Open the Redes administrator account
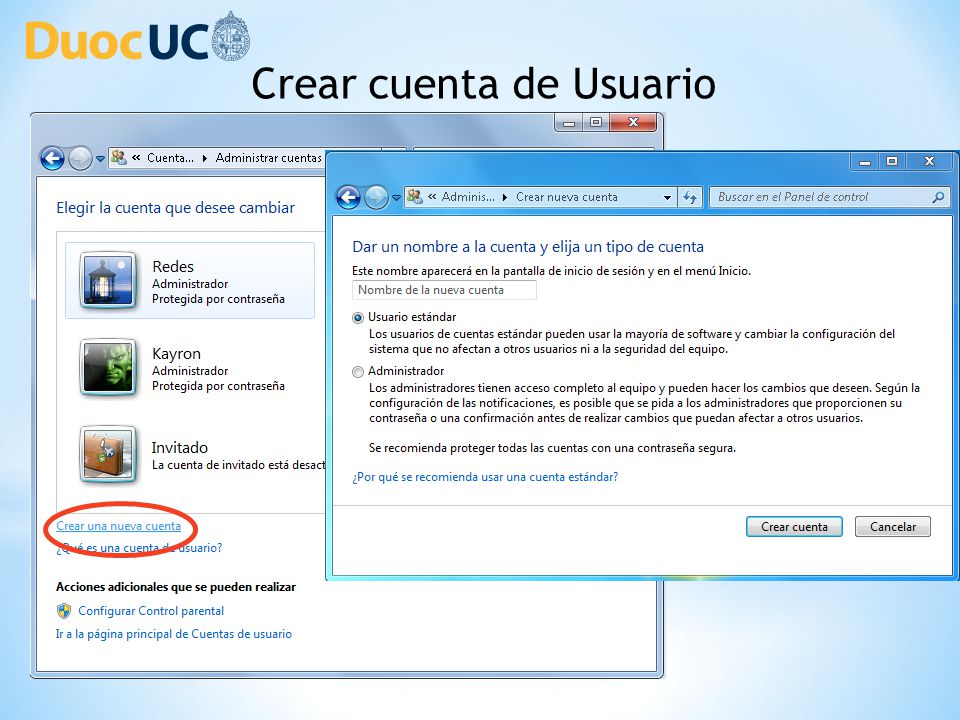The image size is (960, 720). [x=190, y=280]
